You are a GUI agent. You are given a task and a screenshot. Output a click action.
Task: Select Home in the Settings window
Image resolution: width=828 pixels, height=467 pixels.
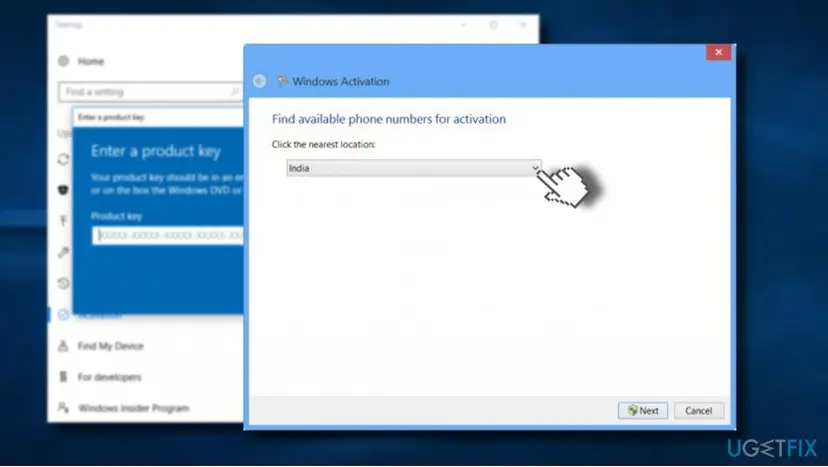click(x=91, y=61)
